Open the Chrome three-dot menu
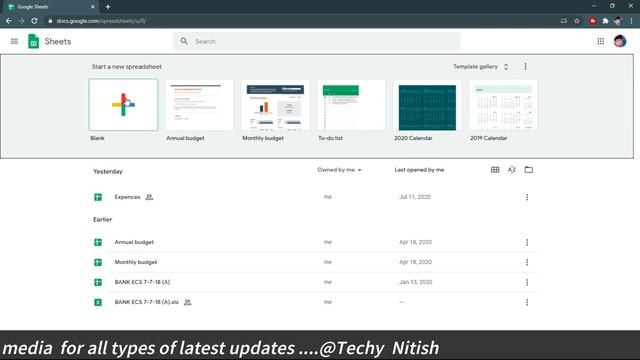This screenshot has height=360, width=640. (631, 21)
